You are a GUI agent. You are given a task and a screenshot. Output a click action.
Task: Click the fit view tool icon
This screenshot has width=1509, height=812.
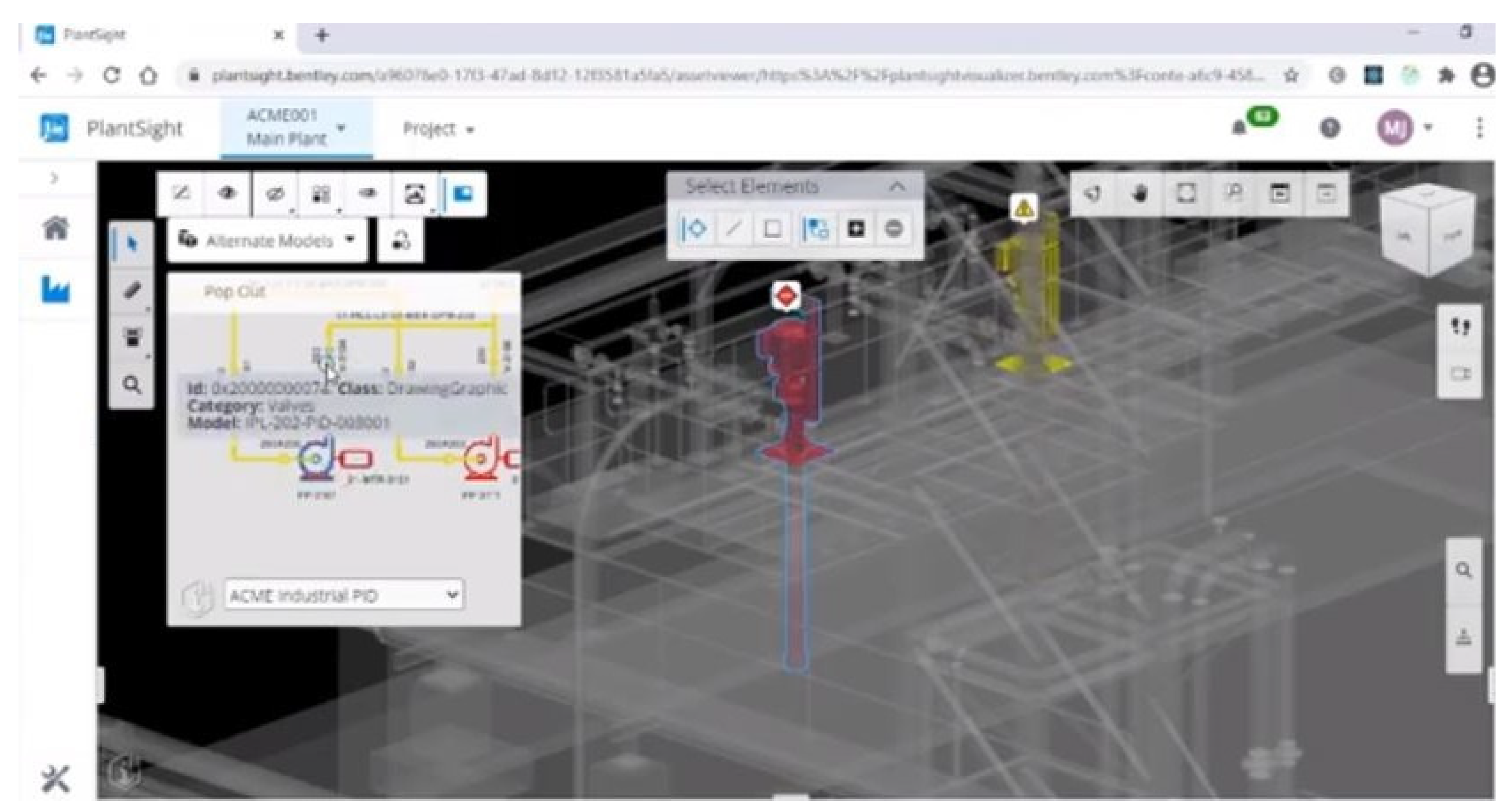pos(1186,194)
